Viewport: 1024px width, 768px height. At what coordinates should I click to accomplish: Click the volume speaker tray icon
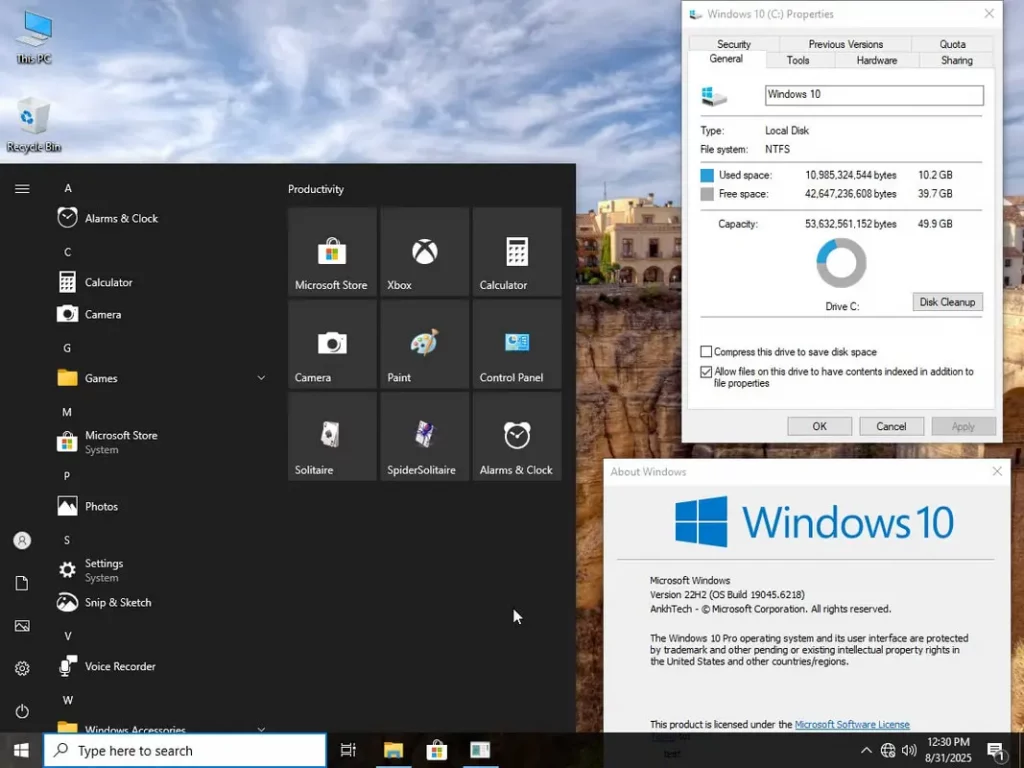[909, 750]
